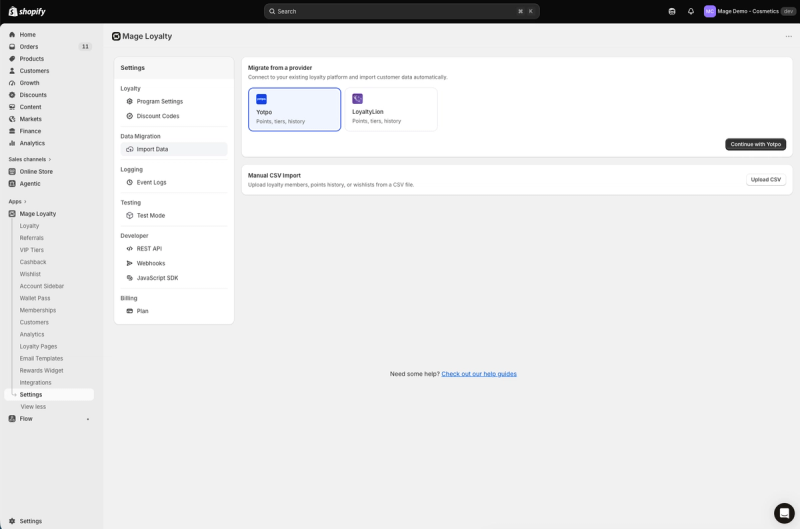Screen dimensions: 800x529
Task: Open Integrations under Mage Loyalty
Action: pos(35,383)
